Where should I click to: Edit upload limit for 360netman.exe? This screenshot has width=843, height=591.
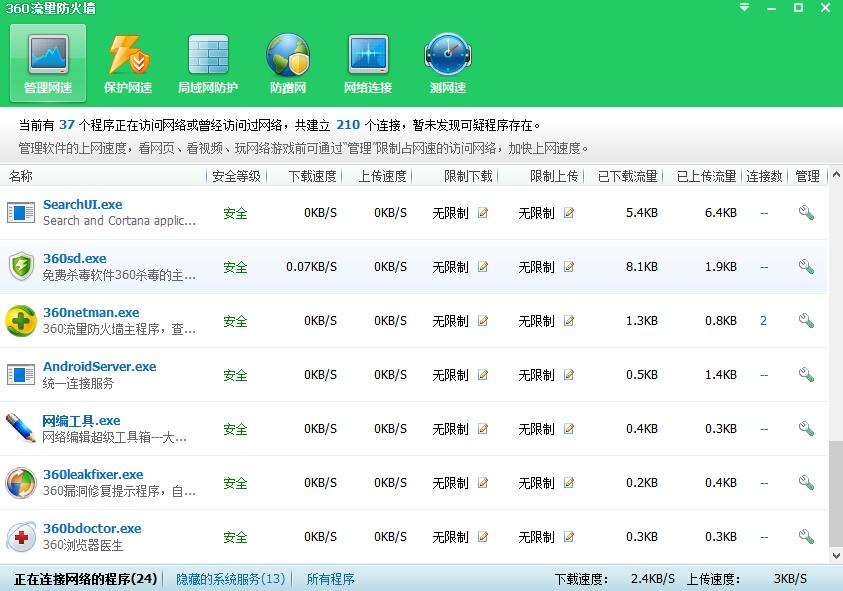point(569,322)
